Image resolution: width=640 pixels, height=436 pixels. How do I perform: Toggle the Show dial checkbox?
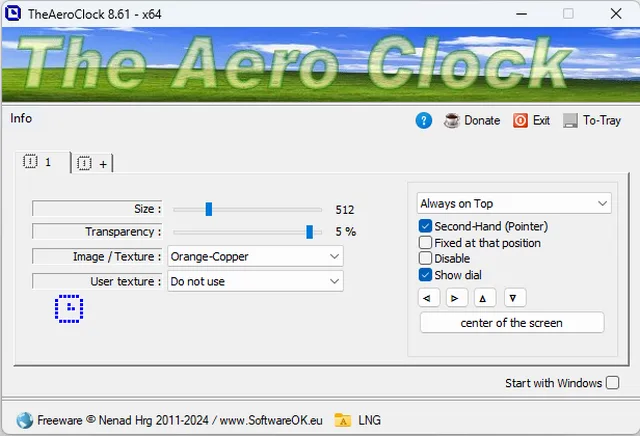tap(425, 275)
